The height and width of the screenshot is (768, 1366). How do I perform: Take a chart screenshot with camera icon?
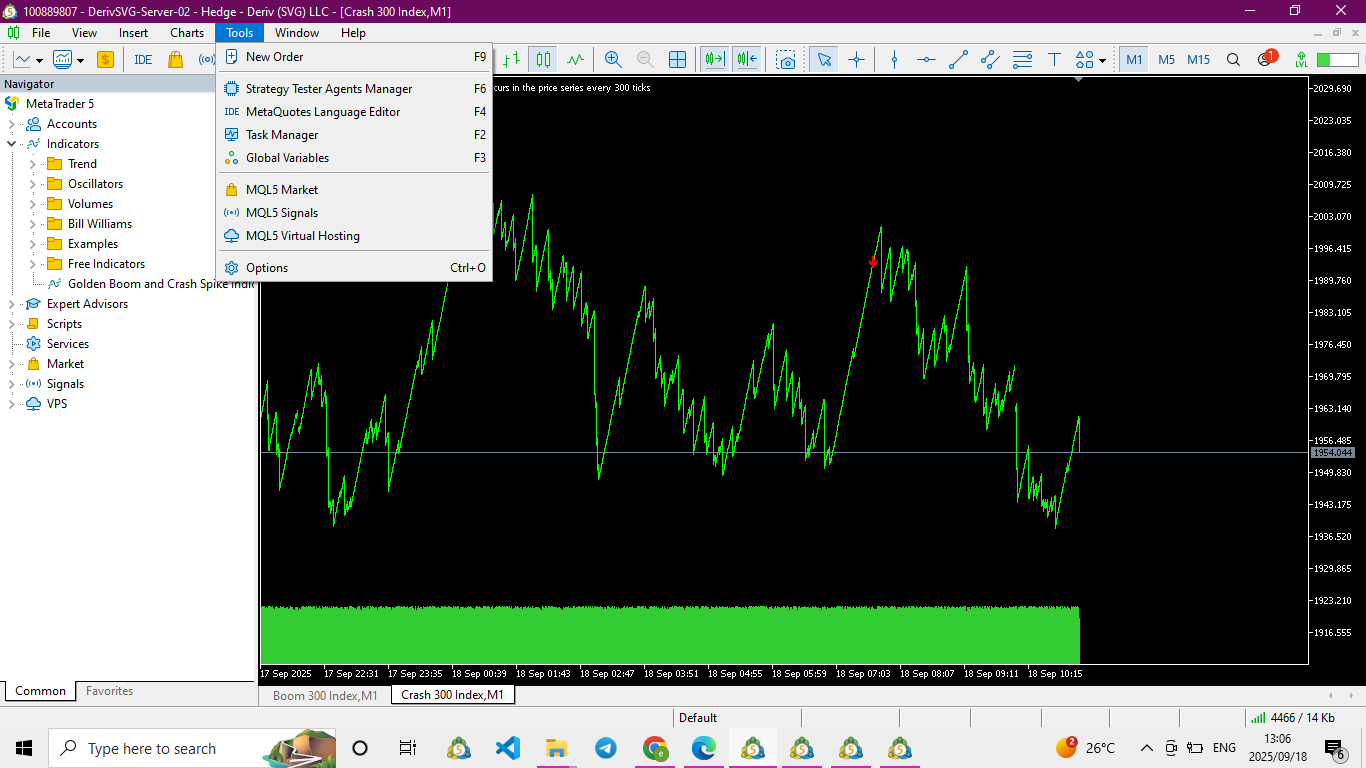click(x=787, y=60)
